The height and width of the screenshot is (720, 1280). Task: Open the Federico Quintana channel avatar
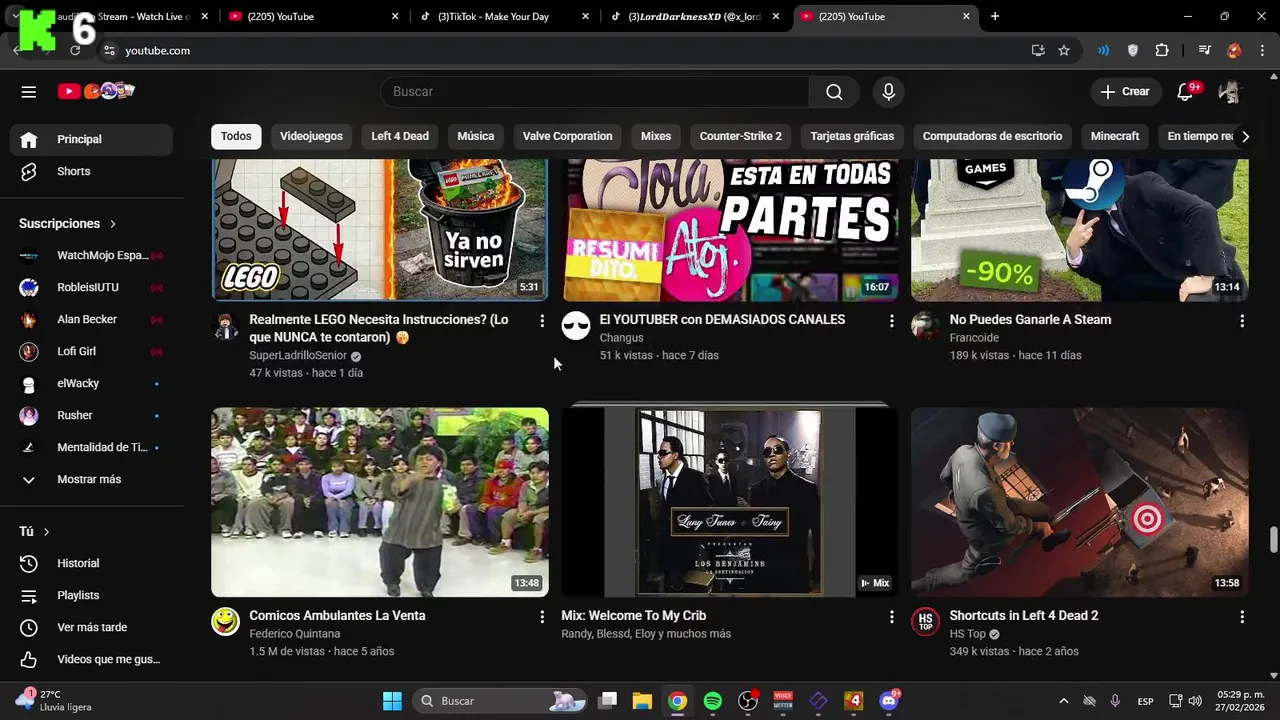[226, 622]
